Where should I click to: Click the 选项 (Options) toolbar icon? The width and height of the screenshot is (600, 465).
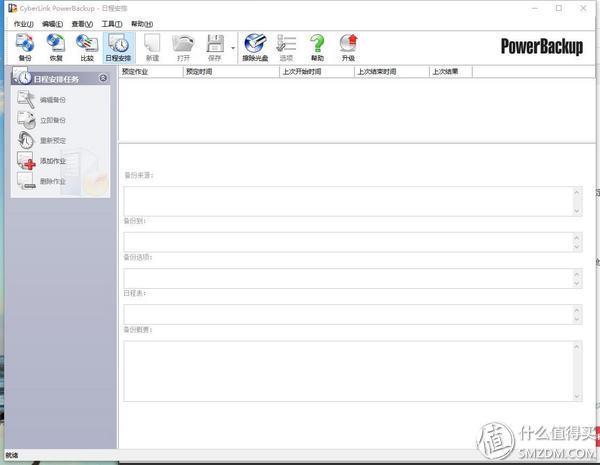pos(286,47)
